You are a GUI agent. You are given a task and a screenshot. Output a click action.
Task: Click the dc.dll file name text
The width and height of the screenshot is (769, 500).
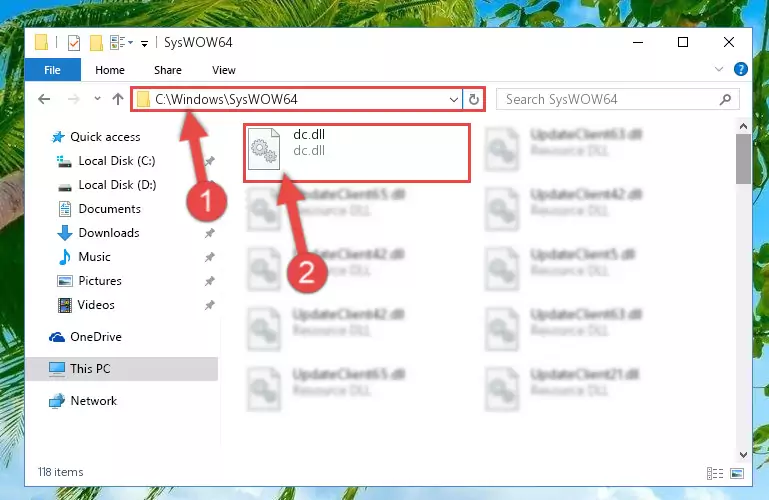309,134
